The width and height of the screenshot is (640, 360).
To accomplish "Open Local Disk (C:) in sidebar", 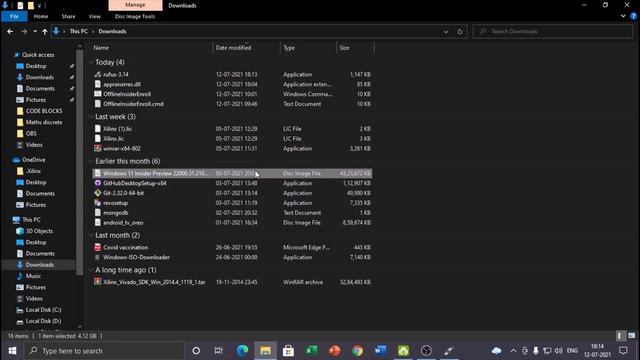I will (x=43, y=310).
